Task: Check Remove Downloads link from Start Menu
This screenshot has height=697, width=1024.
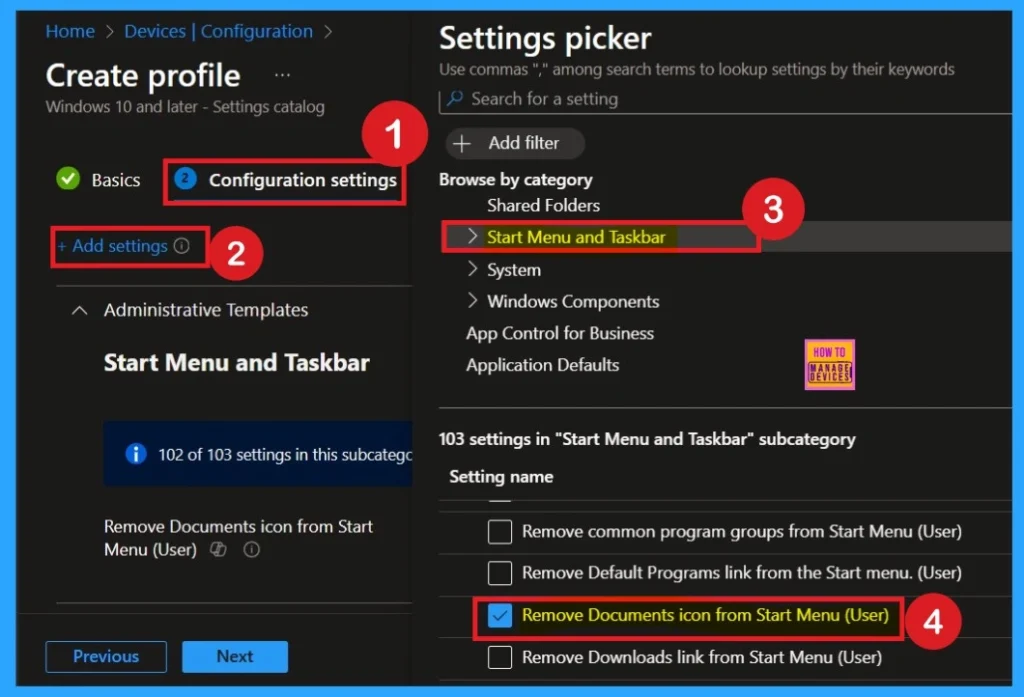Action: (x=499, y=658)
